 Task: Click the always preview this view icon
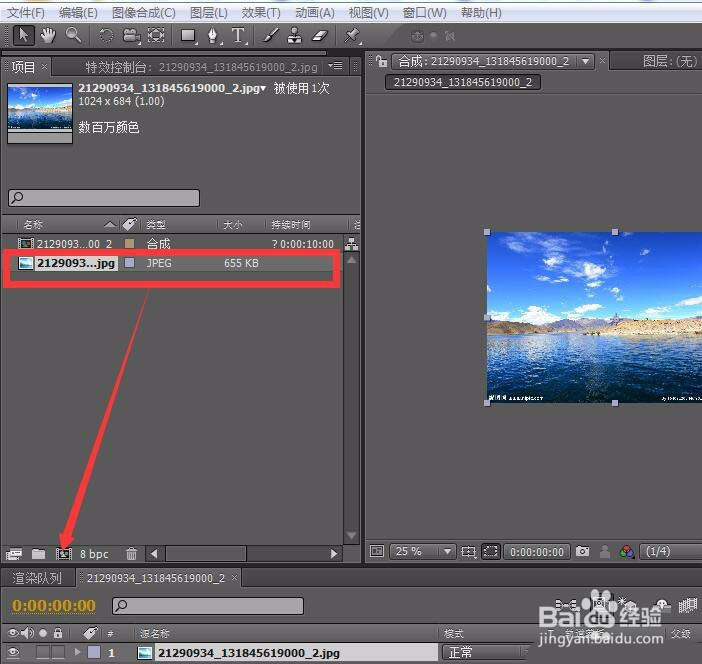(x=377, y=551)
